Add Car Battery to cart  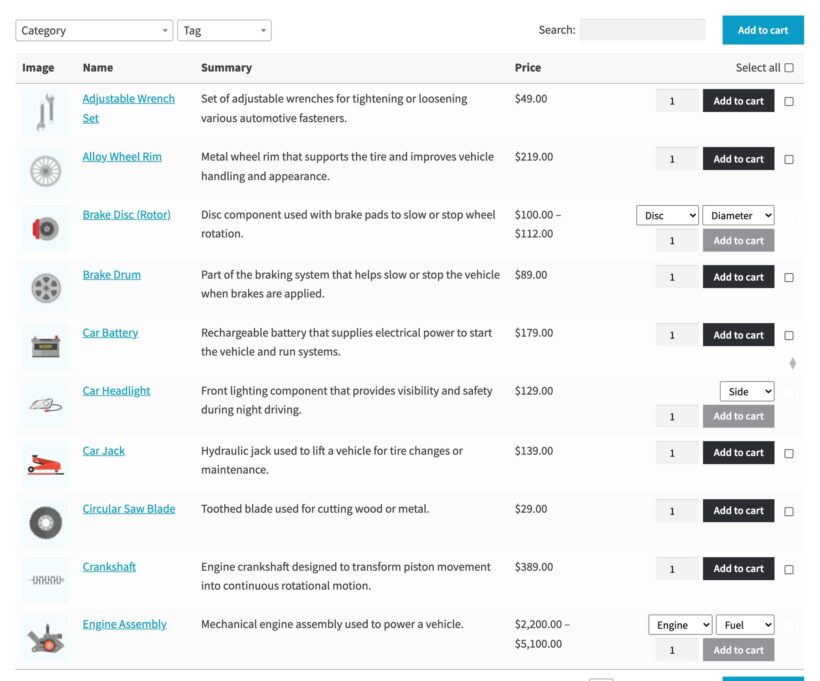[x=738, y=335]
